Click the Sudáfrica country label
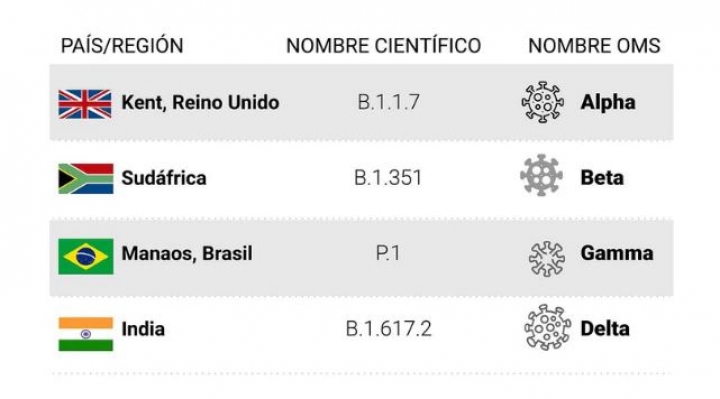This screenshot has height=399, width=720. 164,178
